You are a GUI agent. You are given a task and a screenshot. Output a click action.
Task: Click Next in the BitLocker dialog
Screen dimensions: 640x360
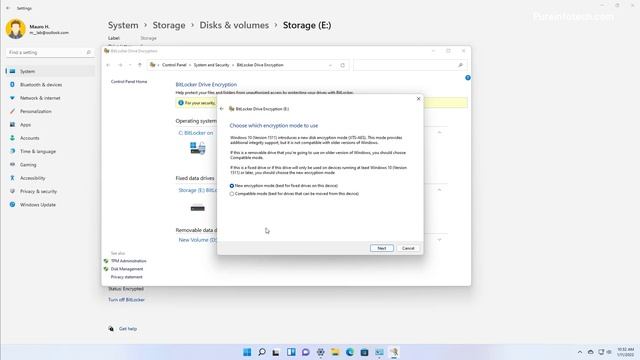point(382,248)
